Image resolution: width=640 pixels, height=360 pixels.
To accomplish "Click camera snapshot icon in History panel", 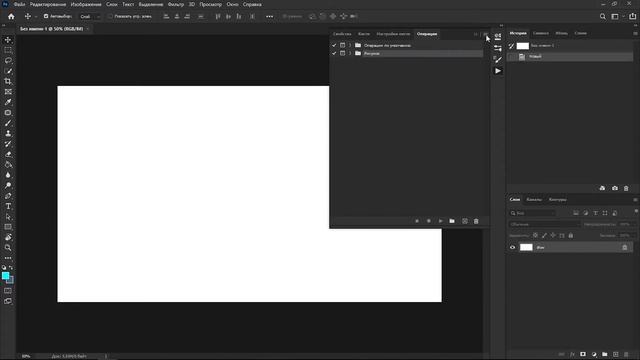I will (615, 188).
